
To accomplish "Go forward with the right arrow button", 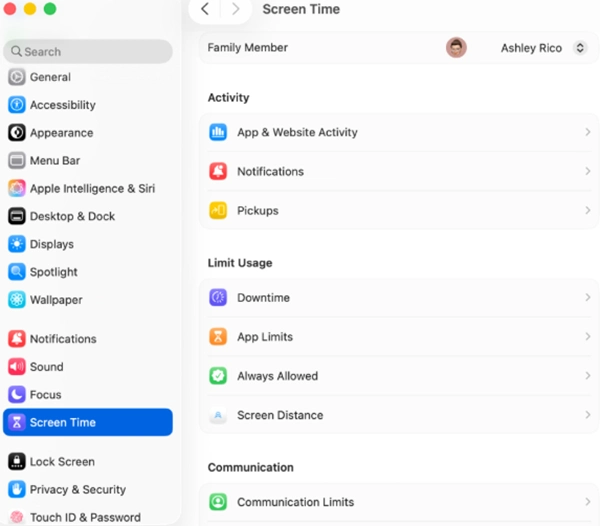I will point(235,9).
